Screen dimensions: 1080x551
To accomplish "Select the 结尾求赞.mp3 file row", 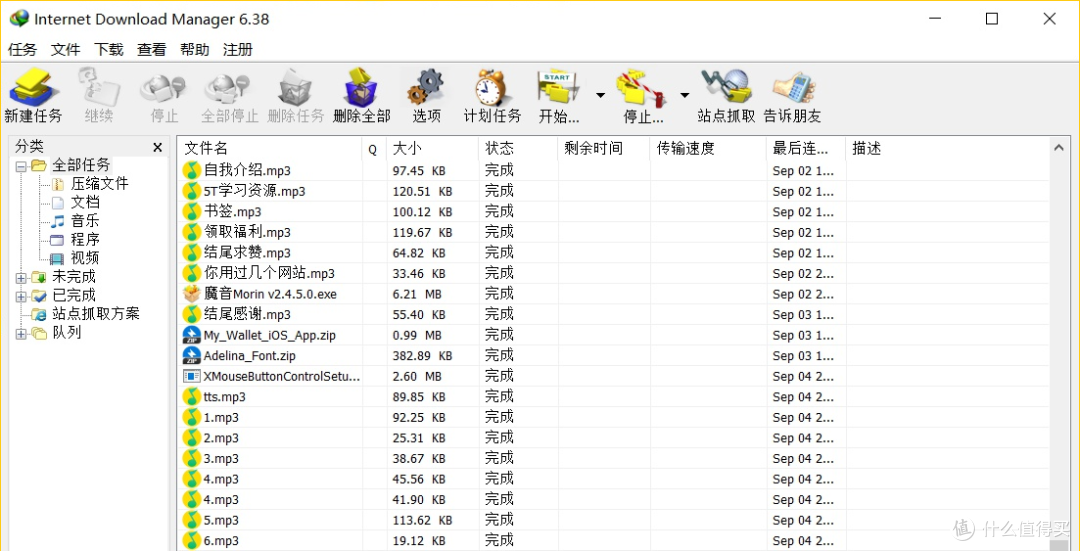I will click(614, 253).
